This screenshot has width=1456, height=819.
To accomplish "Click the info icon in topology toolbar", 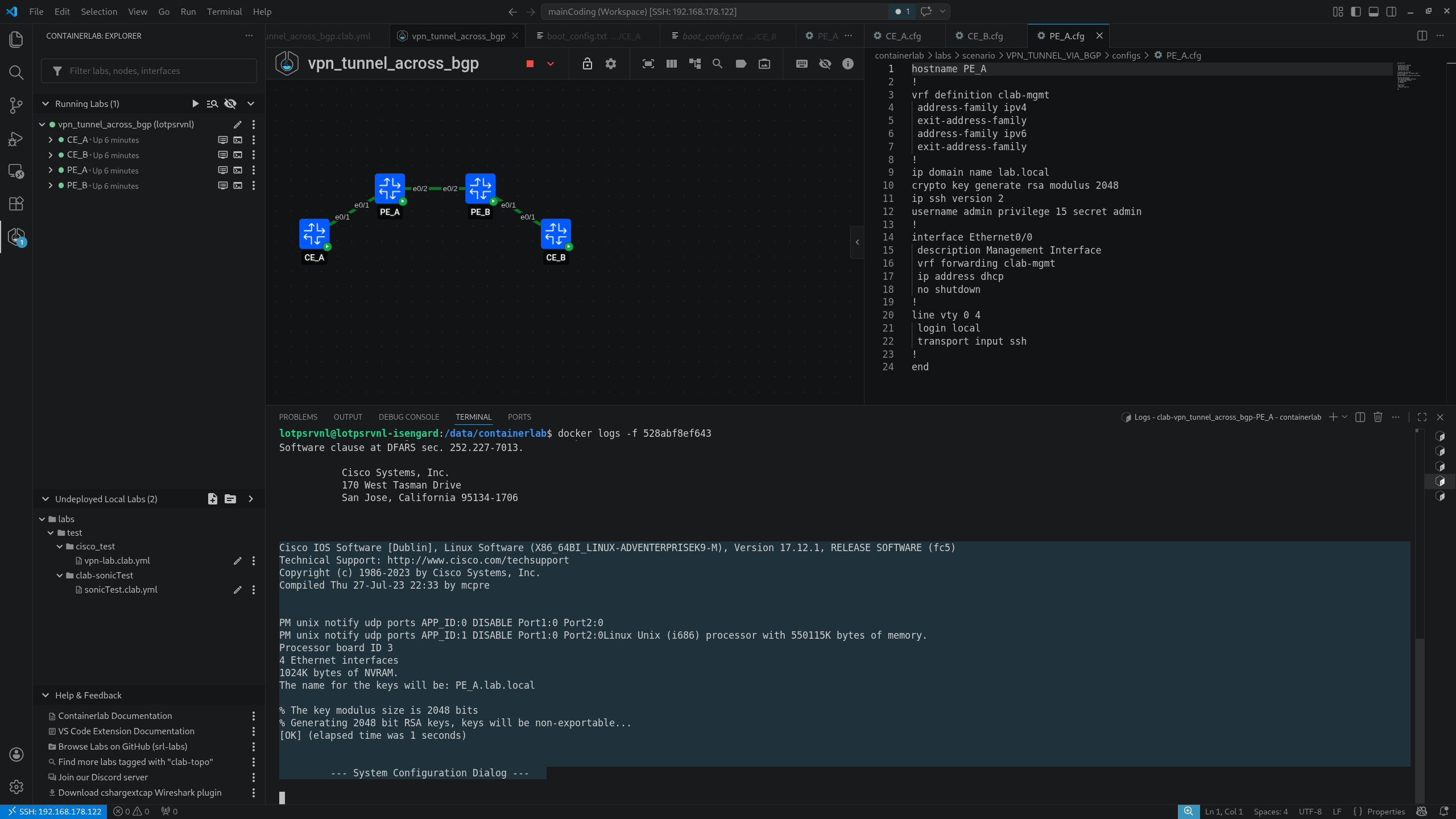I will 847,64.
